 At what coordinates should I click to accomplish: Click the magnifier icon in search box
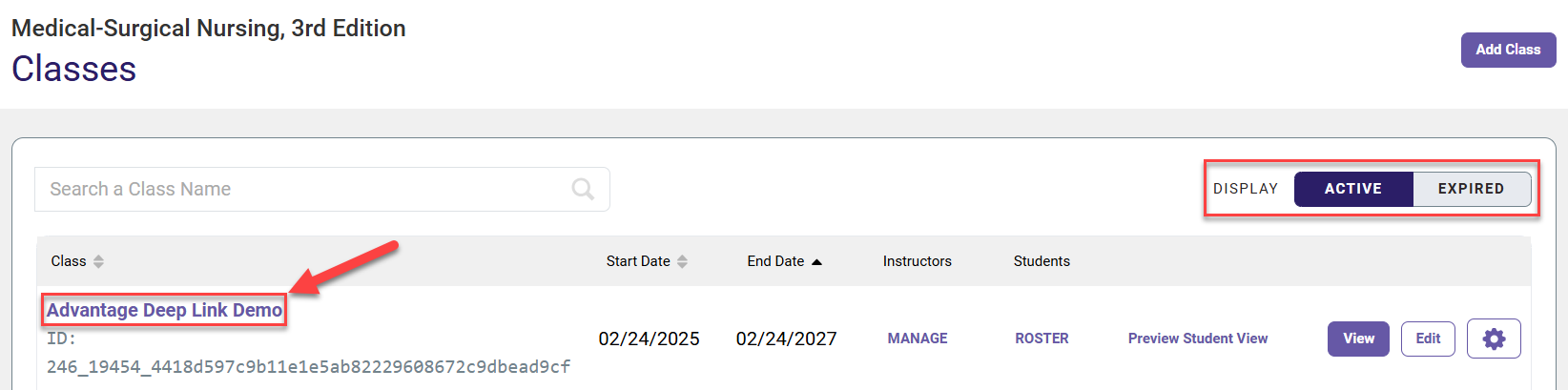point(583,189)
